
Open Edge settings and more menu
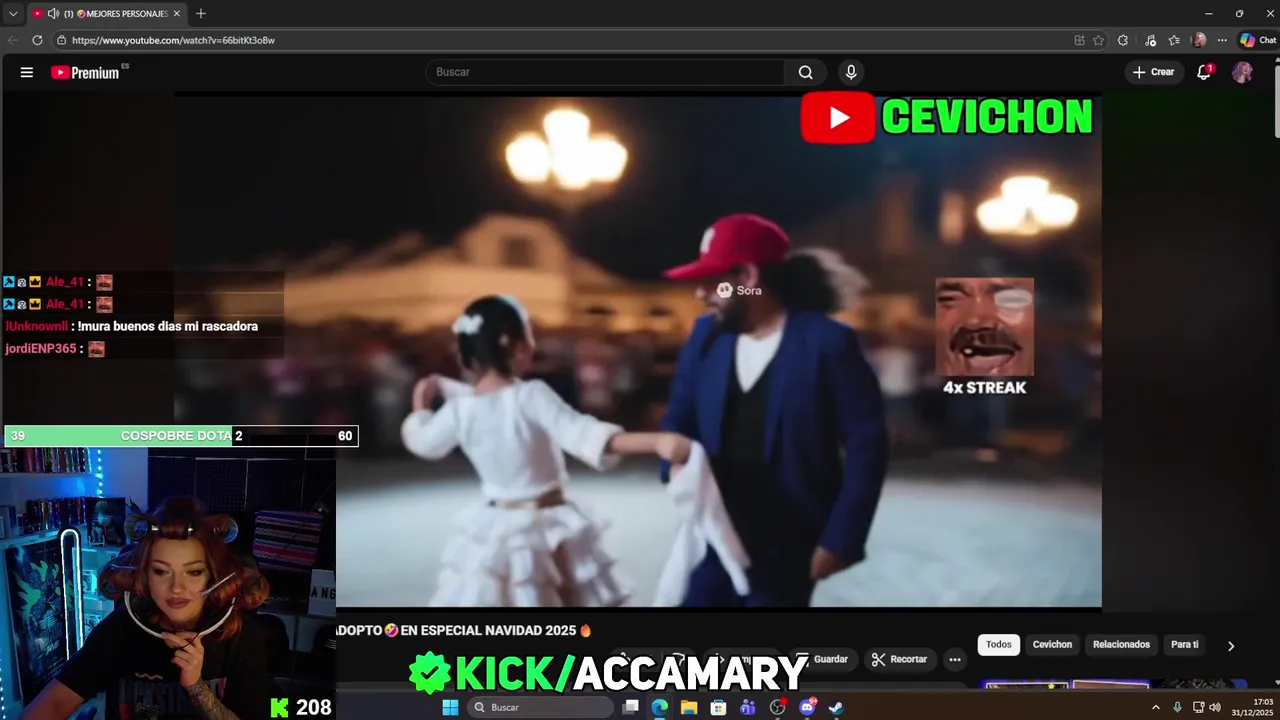[1222, 40]
